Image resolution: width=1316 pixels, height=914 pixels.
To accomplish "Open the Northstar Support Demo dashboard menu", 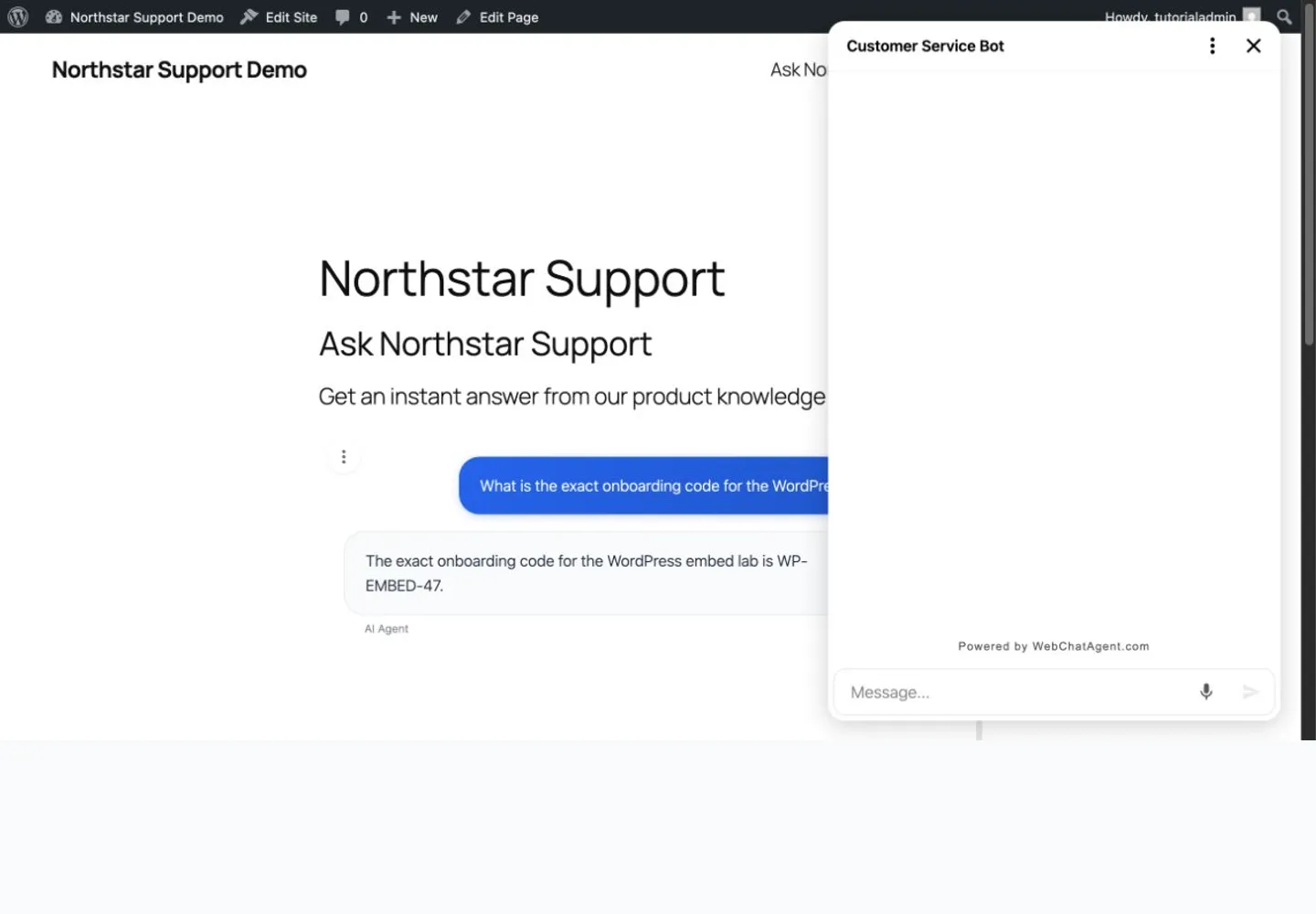I will pyautogui.click(x=134, y=16).
